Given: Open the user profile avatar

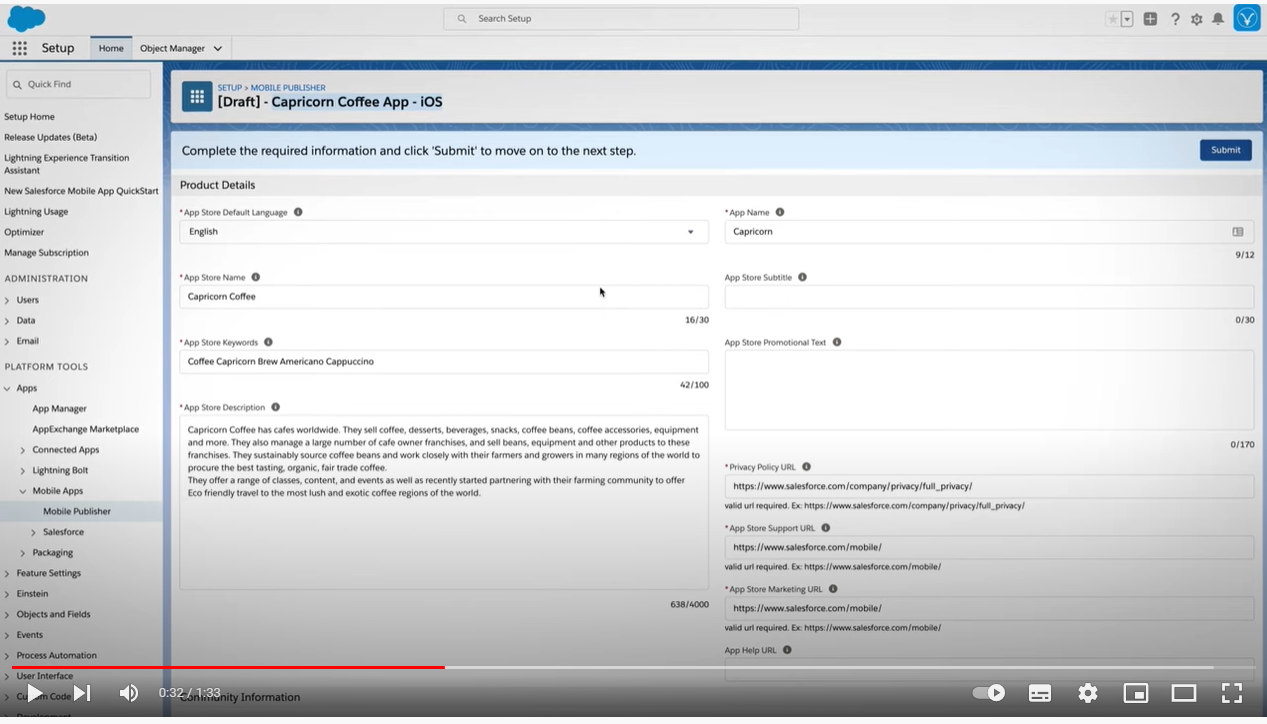Looking at the screenshot, I should pyautogui.click(x=1247, y=18).
